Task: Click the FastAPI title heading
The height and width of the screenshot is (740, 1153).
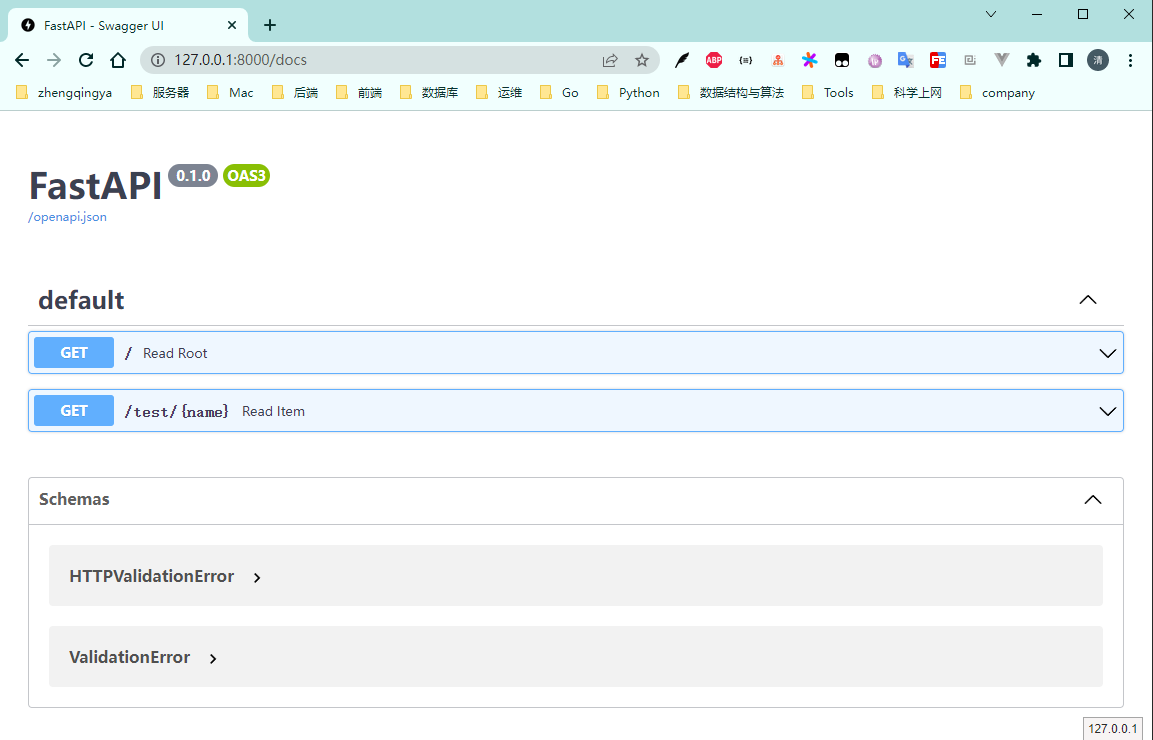Action: click(95, 185)
